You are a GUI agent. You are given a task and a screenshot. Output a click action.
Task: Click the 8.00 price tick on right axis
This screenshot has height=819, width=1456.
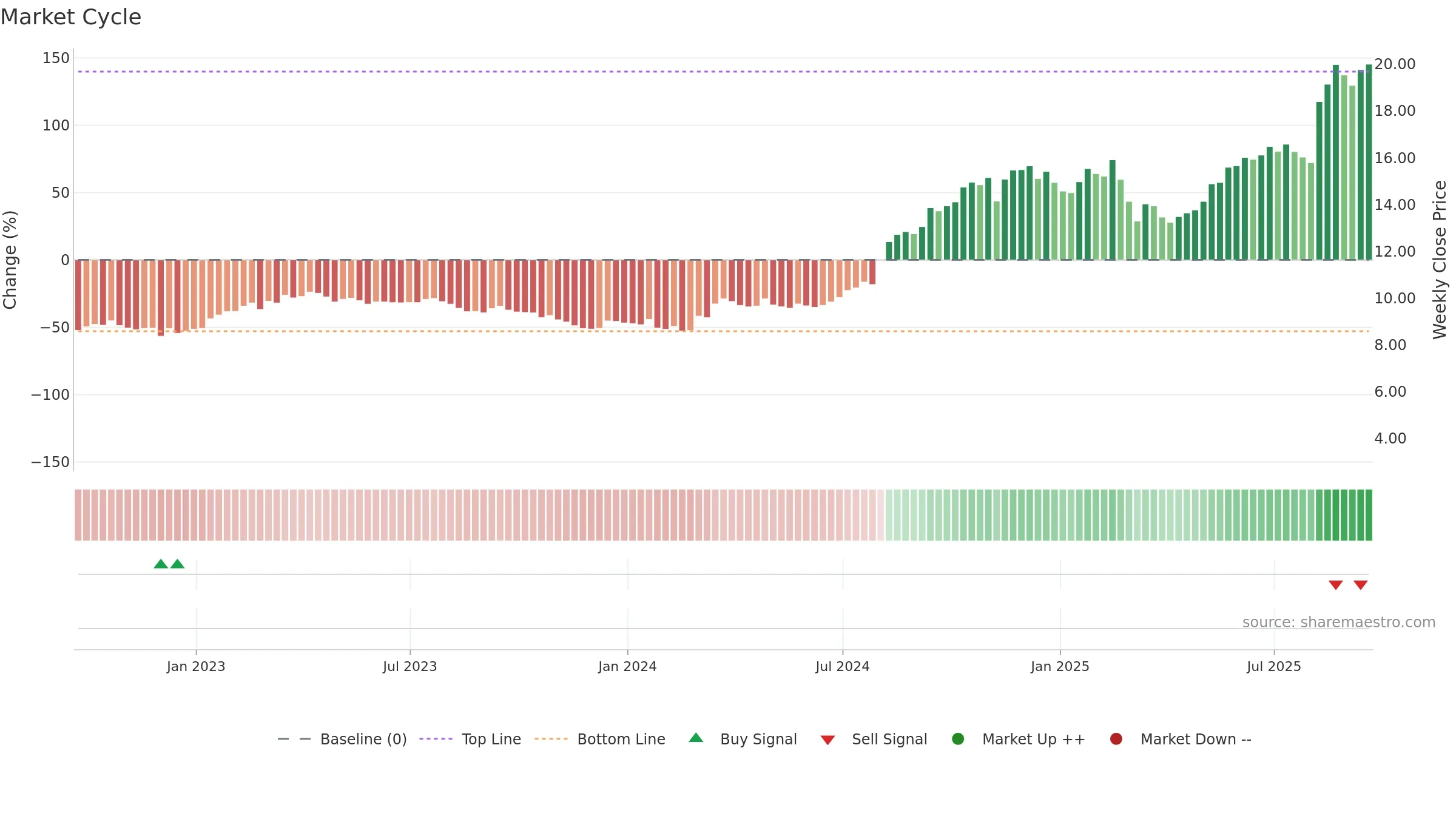tap(1390, 345)
